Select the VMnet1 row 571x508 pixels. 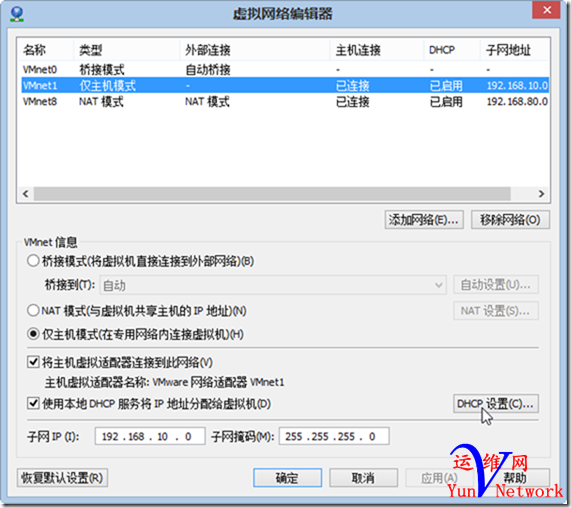(x=285, y=86)
